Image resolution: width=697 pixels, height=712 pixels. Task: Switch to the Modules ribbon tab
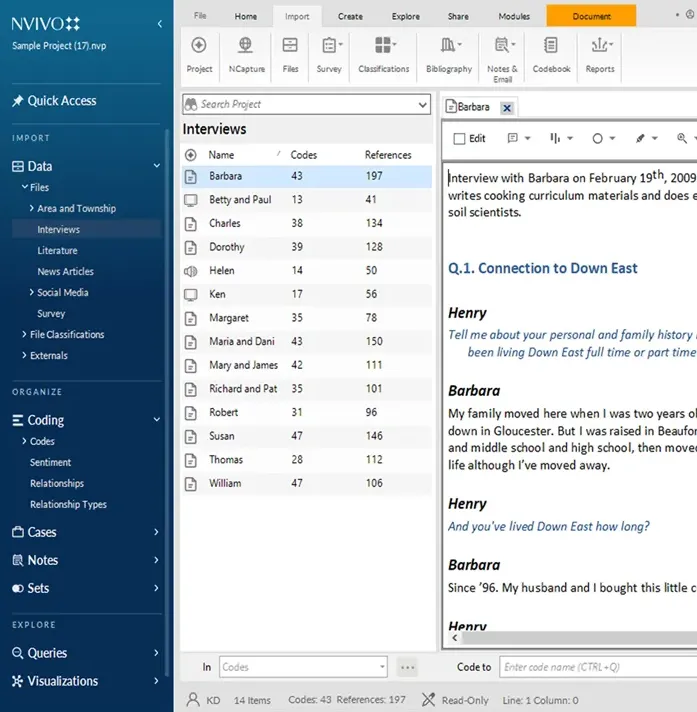coord(514,16)
